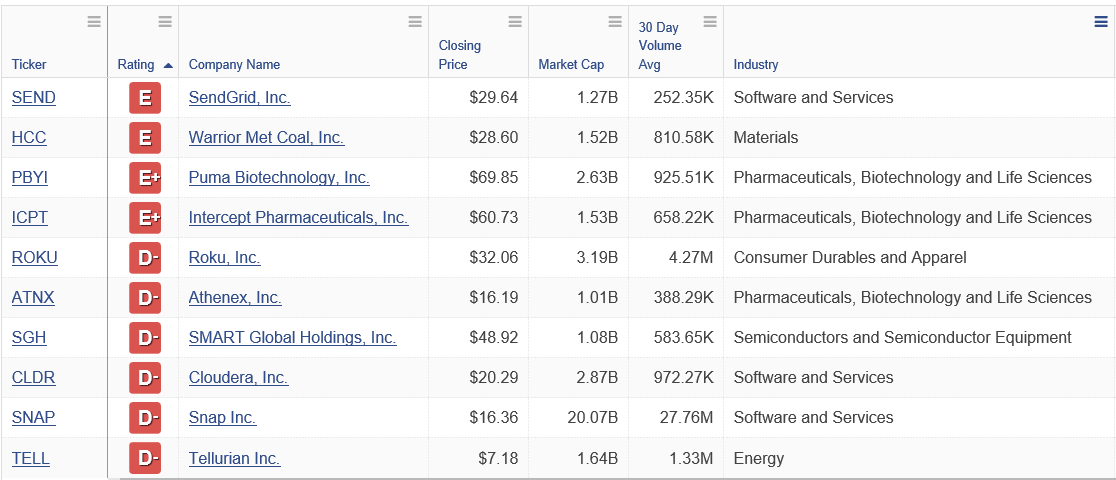Open the Market Cap column menu icon
The width and height of the screenshot is (1116, 480).
pos(615,22)
